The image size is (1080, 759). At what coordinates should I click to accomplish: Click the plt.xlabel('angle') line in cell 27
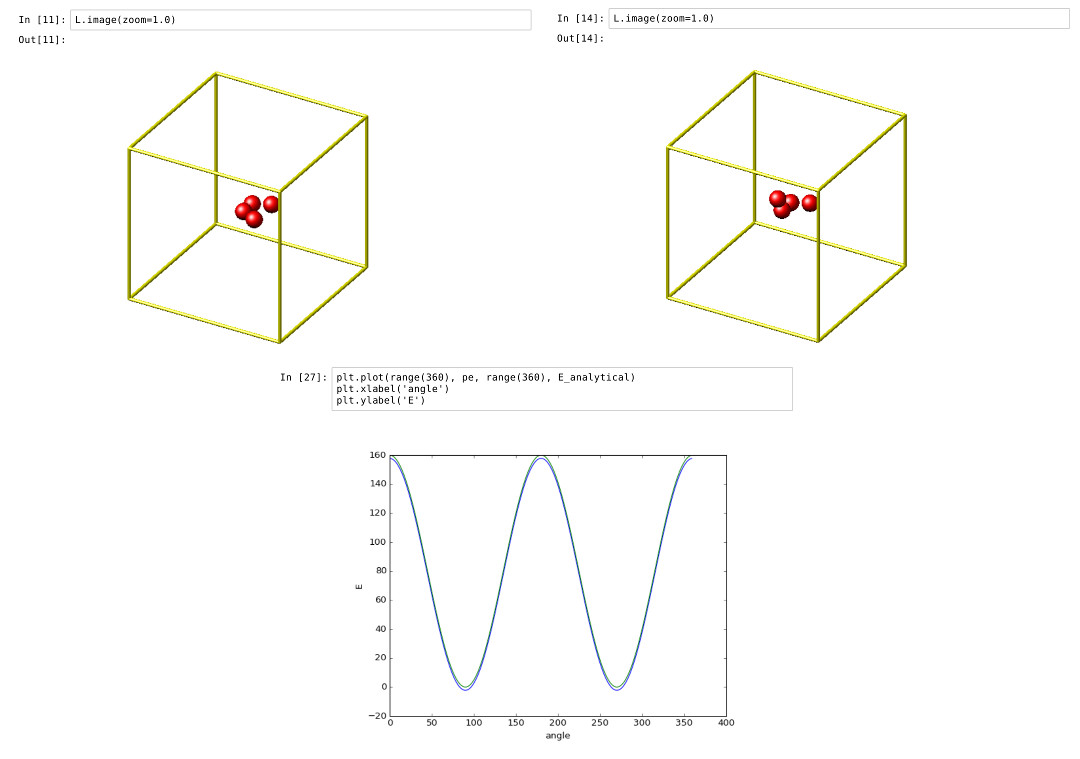tap(393, 389)
